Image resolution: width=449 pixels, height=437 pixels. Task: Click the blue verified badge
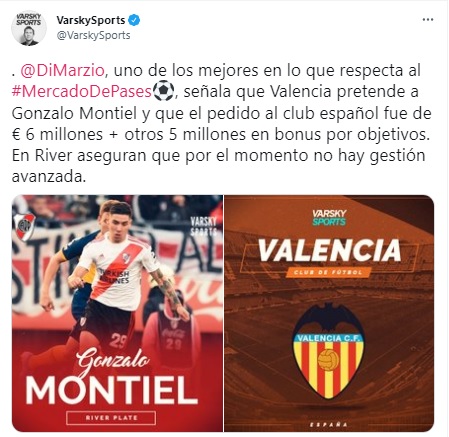(134, 20)
